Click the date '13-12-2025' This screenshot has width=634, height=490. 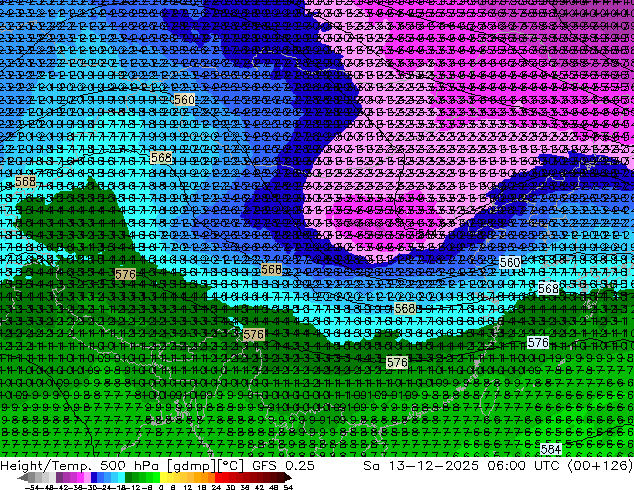pos(433,465)
